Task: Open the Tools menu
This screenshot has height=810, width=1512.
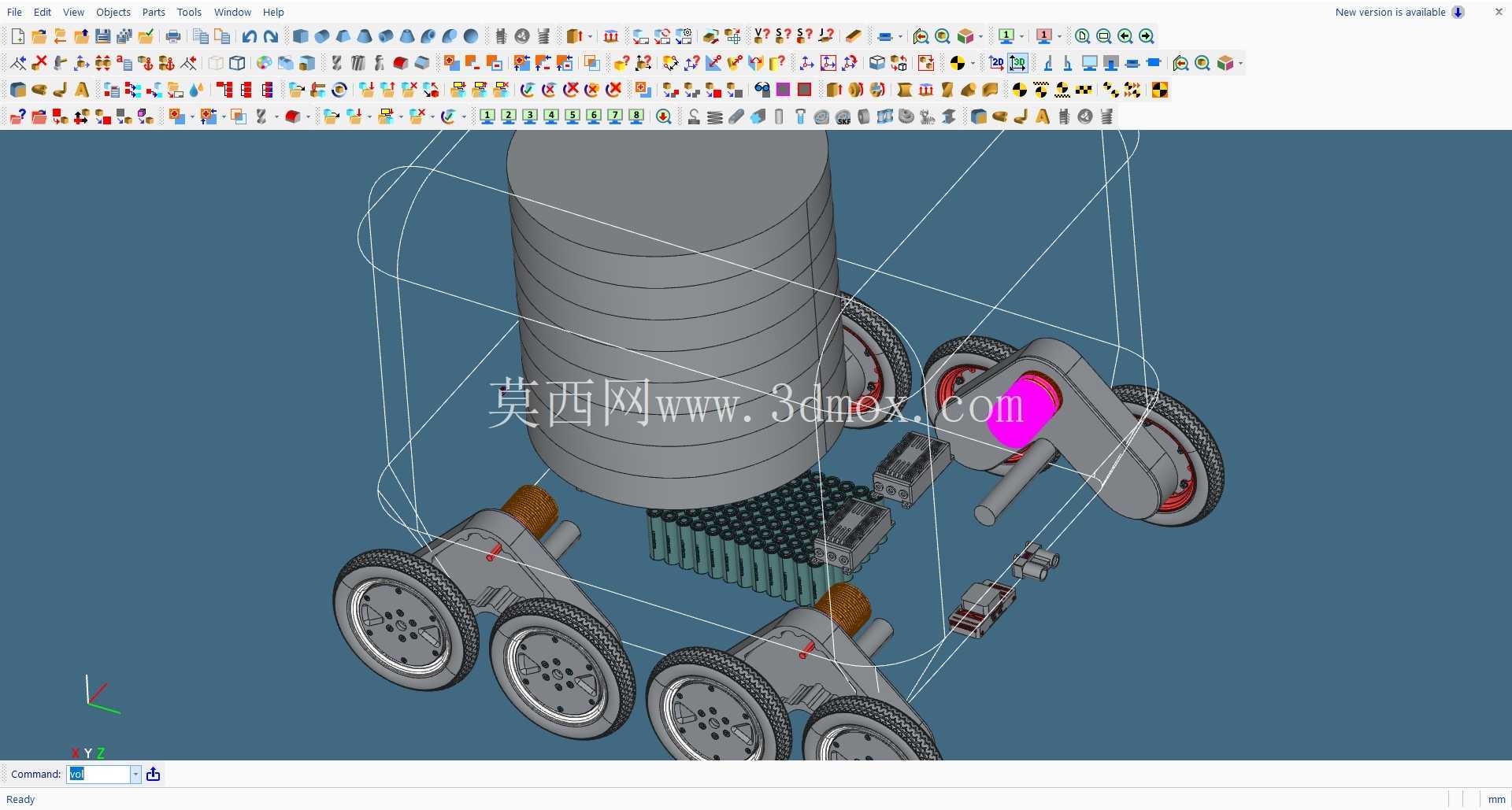Action: [x=189, y=12]
